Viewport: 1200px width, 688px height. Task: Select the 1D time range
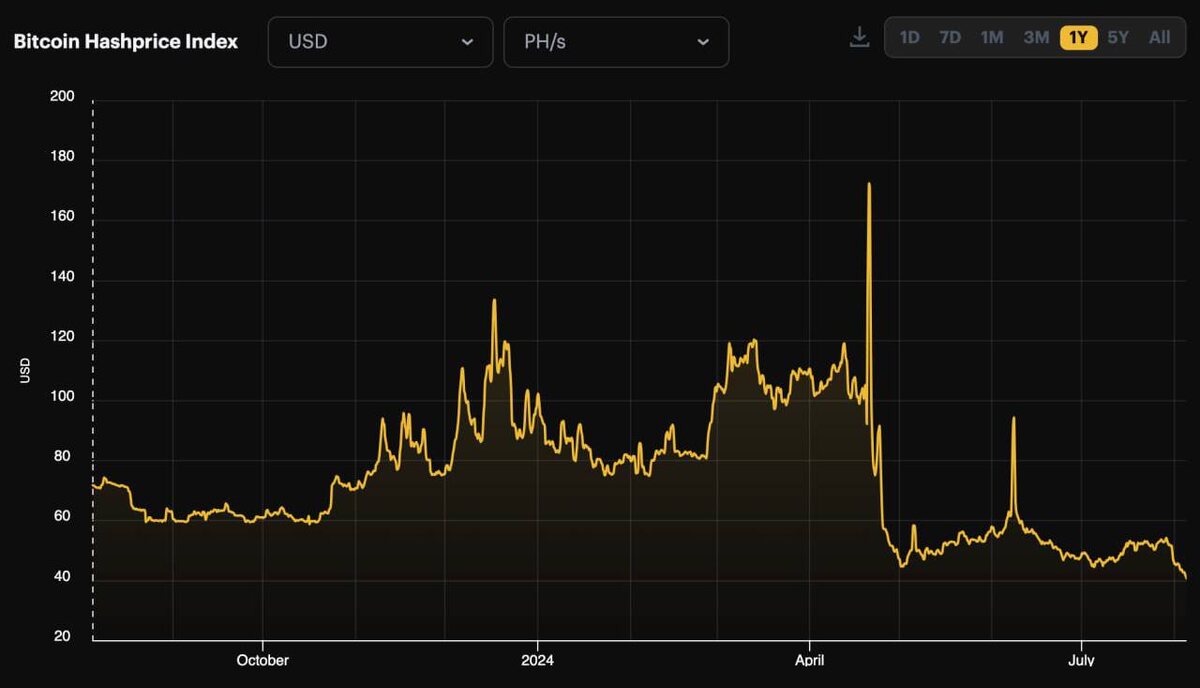tap(909, 38)
